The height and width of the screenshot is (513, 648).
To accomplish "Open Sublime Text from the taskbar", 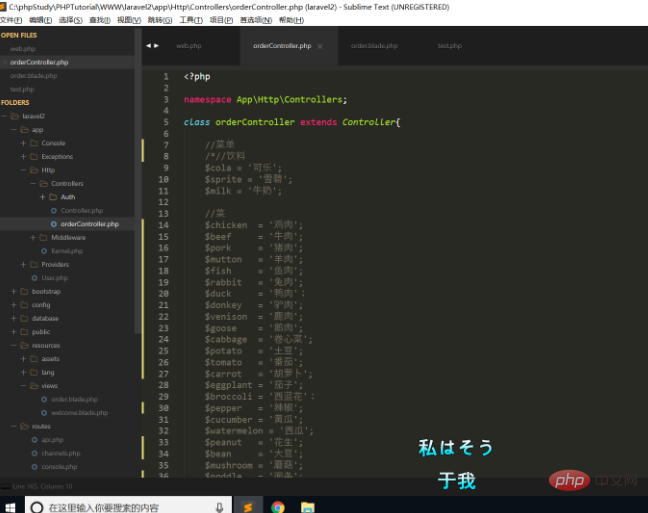I will (x=248, y=506).
